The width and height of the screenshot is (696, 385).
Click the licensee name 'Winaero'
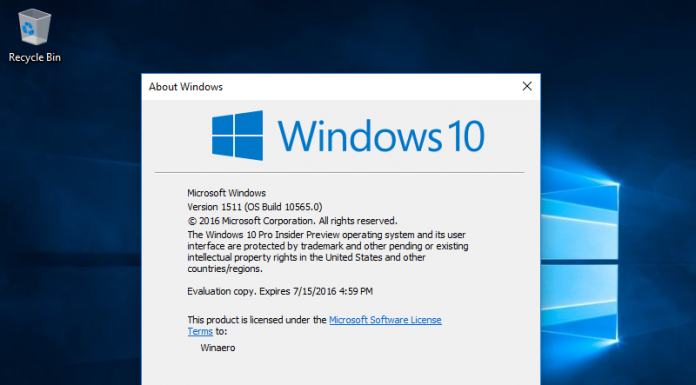(x=218, y=348)
